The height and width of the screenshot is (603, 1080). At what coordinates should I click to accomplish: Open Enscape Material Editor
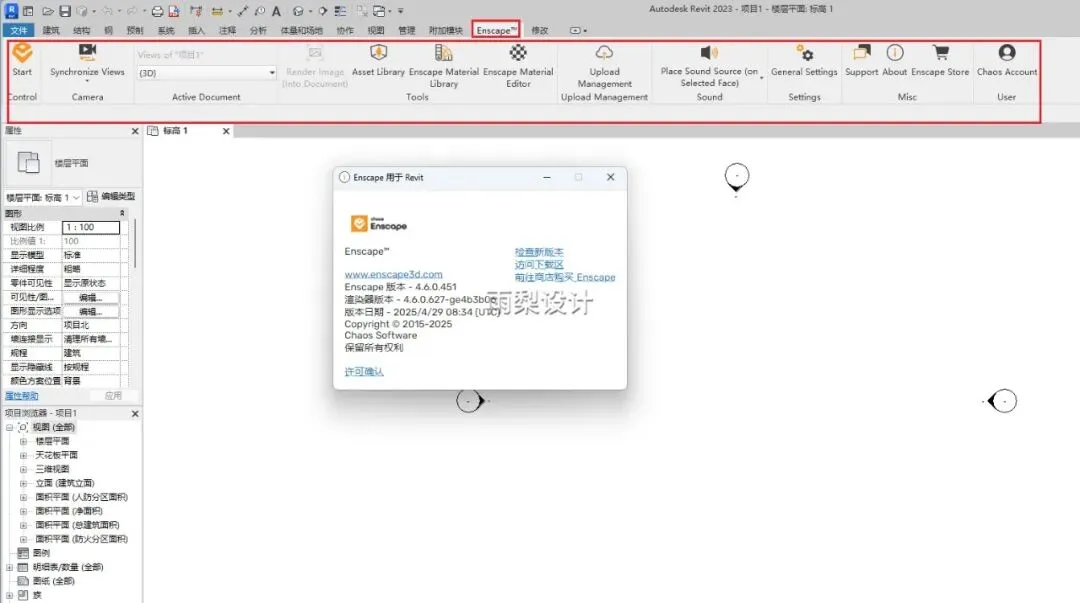(x=518, y=66)
